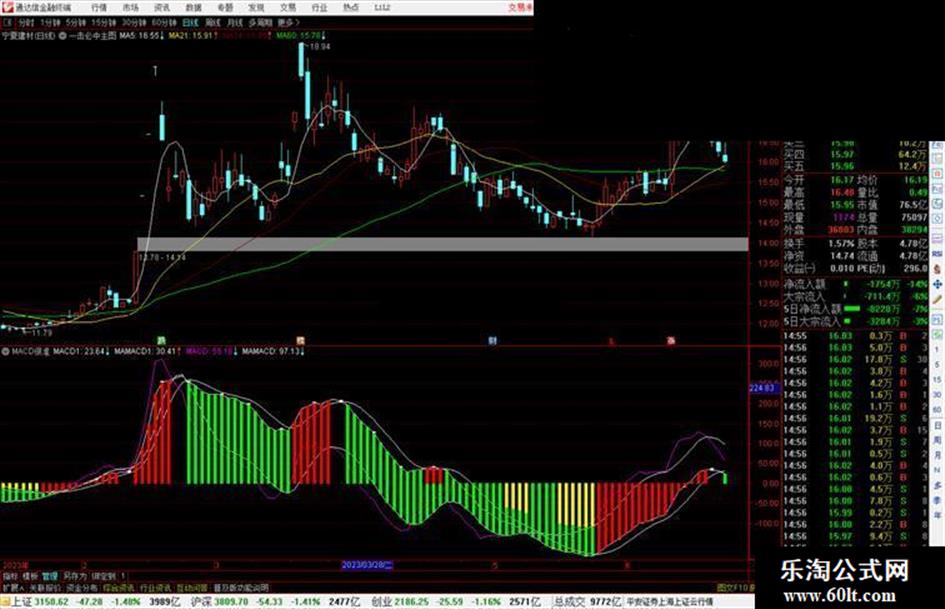Open the 热点 menu
945x609 pixels.
350,8
